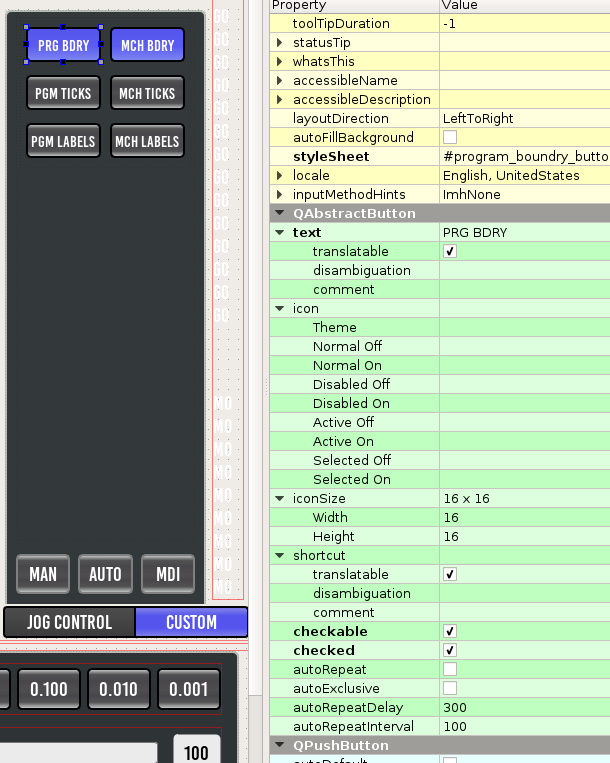Select the toolTipDuration value -1
This screenshot has width=610, height=763.
pos(525,23)
